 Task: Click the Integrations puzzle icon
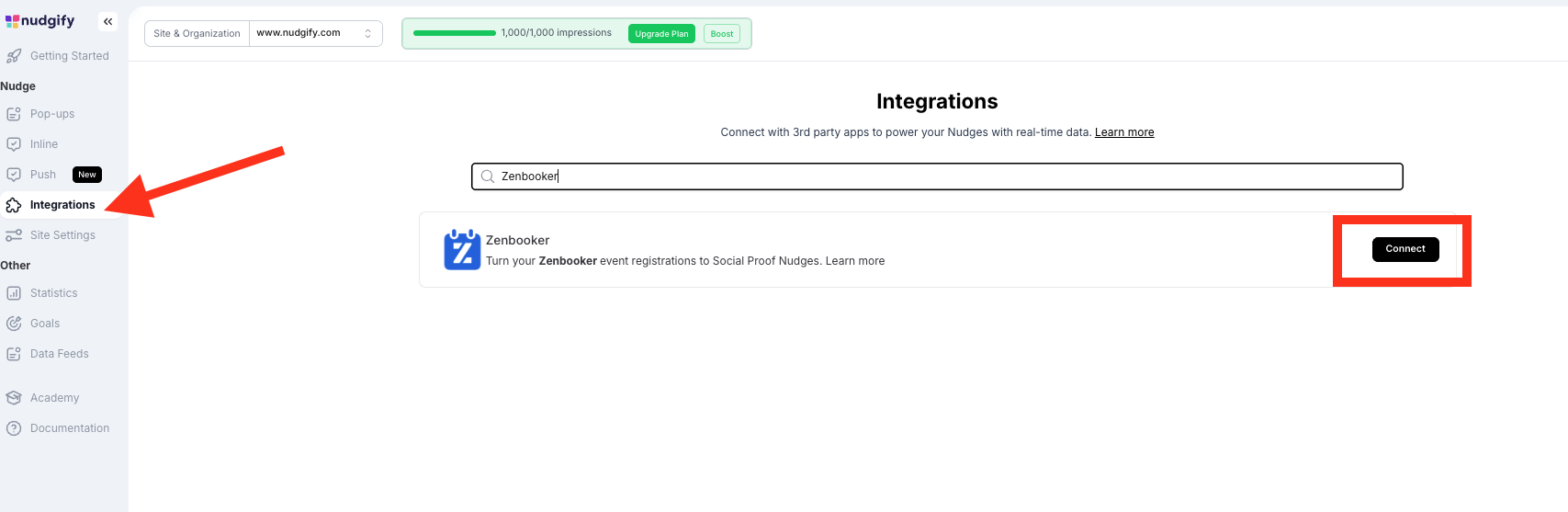(x=14, y=205)
